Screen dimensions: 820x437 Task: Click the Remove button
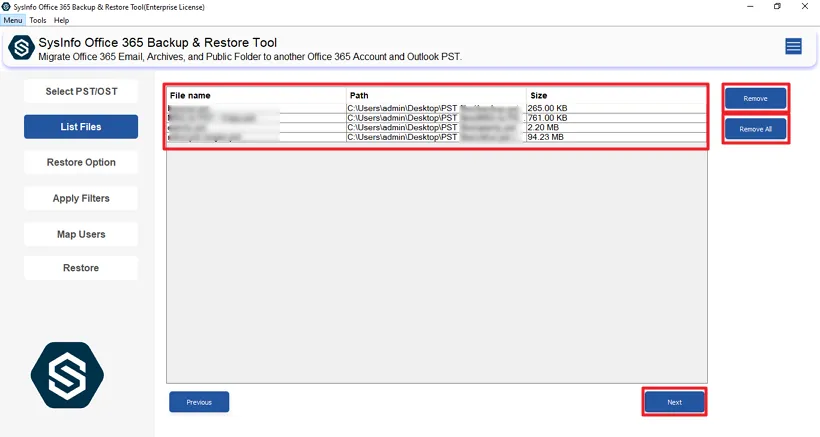click(x=755, y=98)
